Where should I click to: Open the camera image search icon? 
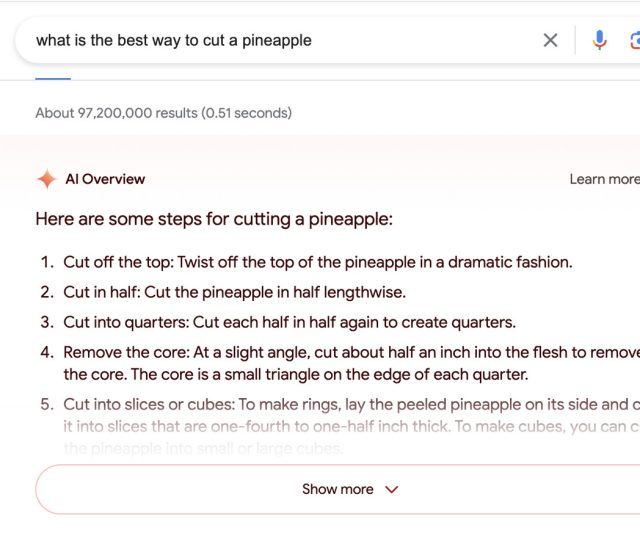635,40
